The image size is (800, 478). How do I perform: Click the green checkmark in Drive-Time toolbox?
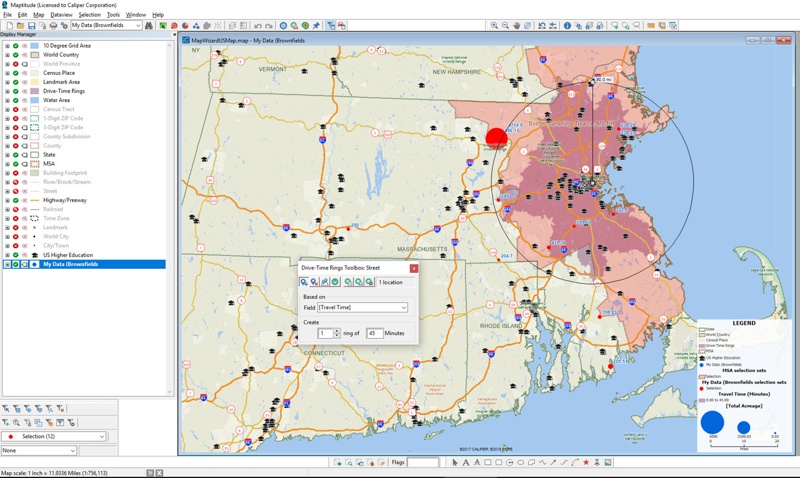click(x=335, y=282)
